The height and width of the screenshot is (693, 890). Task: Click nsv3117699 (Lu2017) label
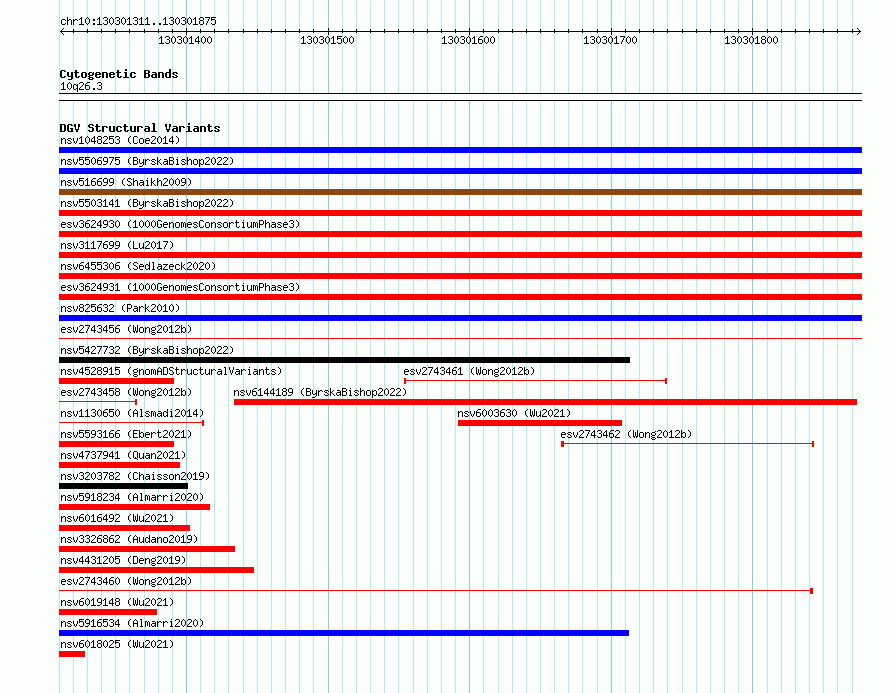click(117, 245)
